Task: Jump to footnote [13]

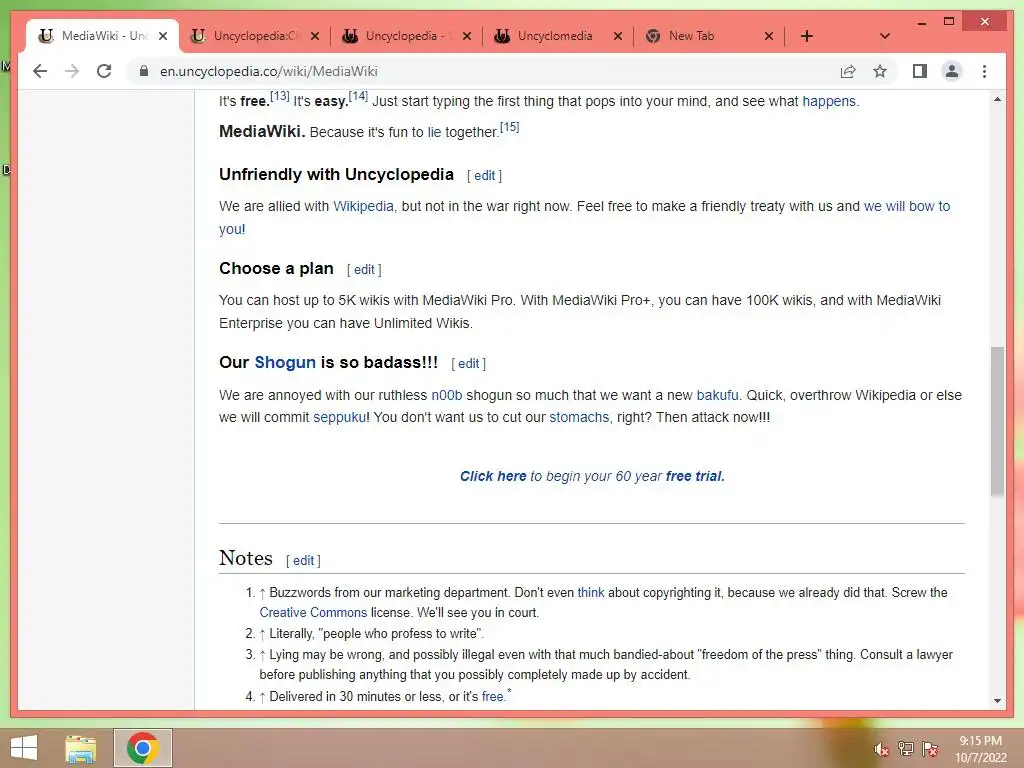Action: coord(280,96)
